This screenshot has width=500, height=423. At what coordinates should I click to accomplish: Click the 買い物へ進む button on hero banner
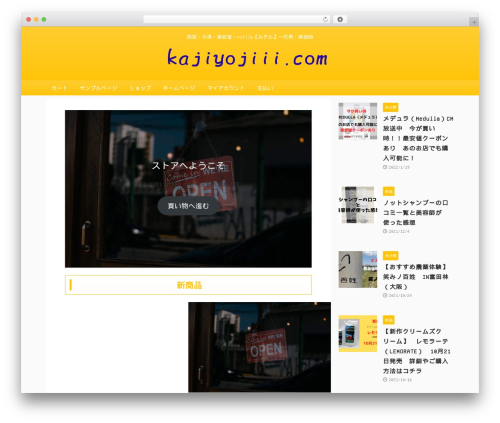click(188, 206)
